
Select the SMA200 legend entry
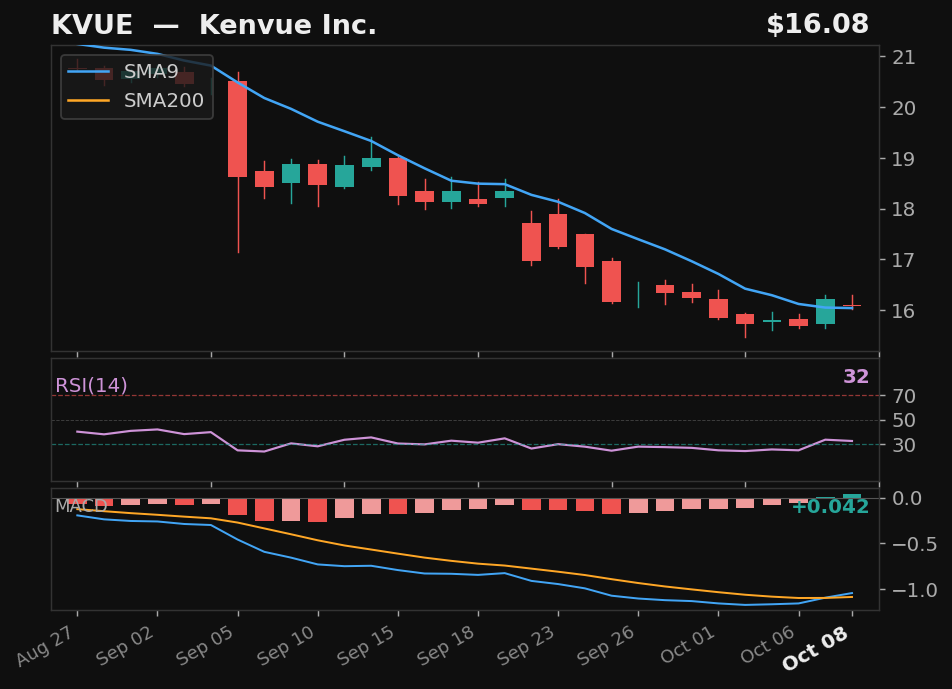137,100
